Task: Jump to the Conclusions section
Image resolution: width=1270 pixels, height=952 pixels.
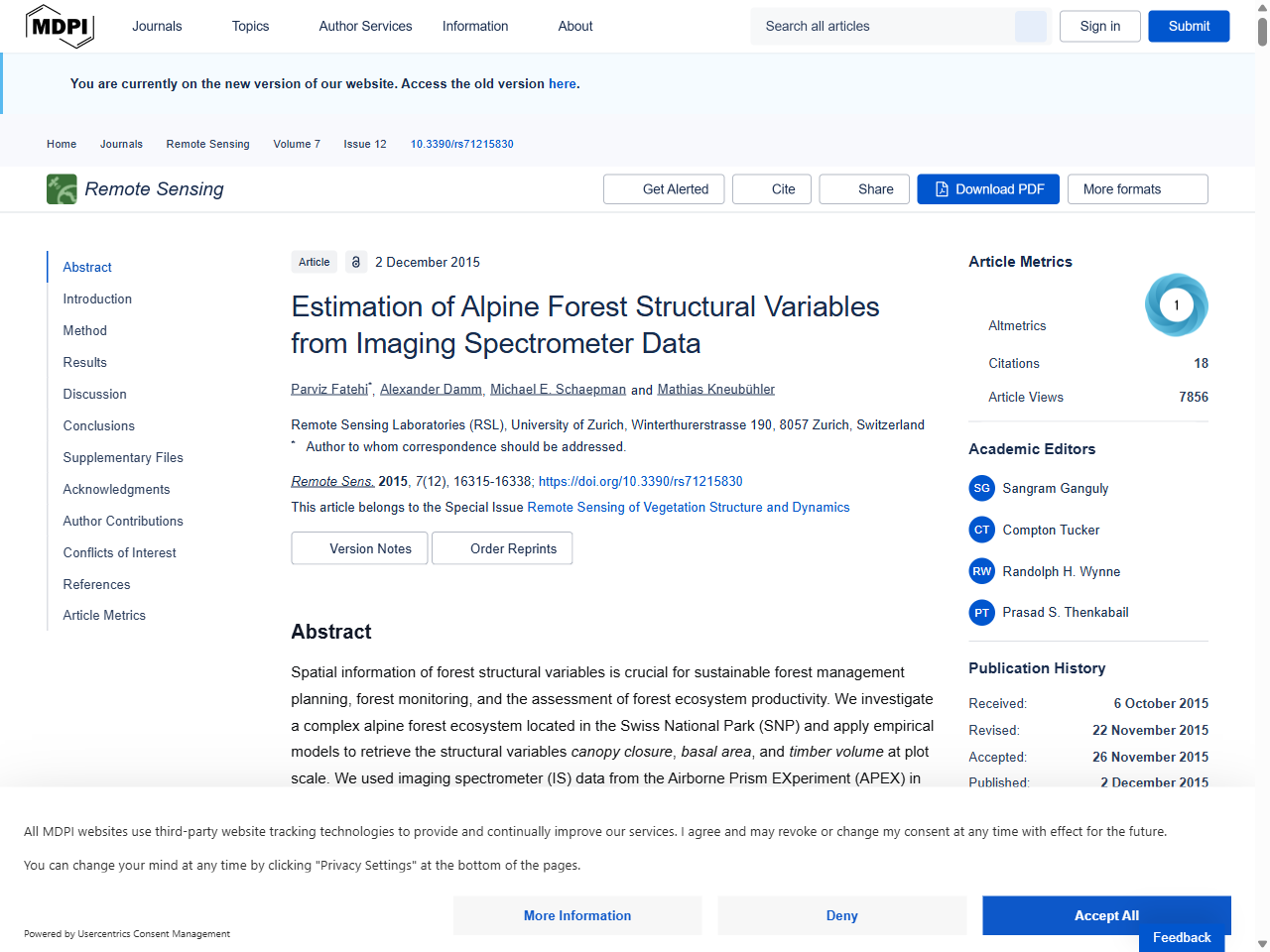Action: [x=98, y=425]
